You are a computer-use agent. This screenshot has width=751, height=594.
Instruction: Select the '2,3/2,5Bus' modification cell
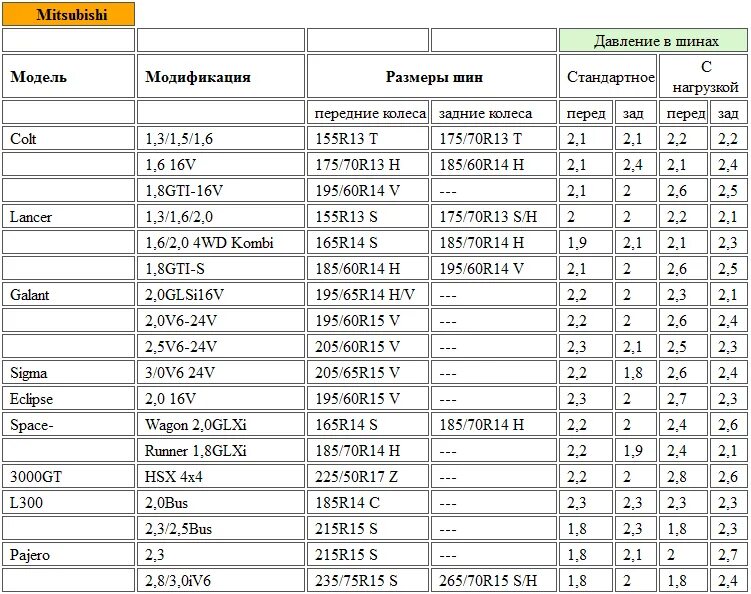[x=221, y=528]
